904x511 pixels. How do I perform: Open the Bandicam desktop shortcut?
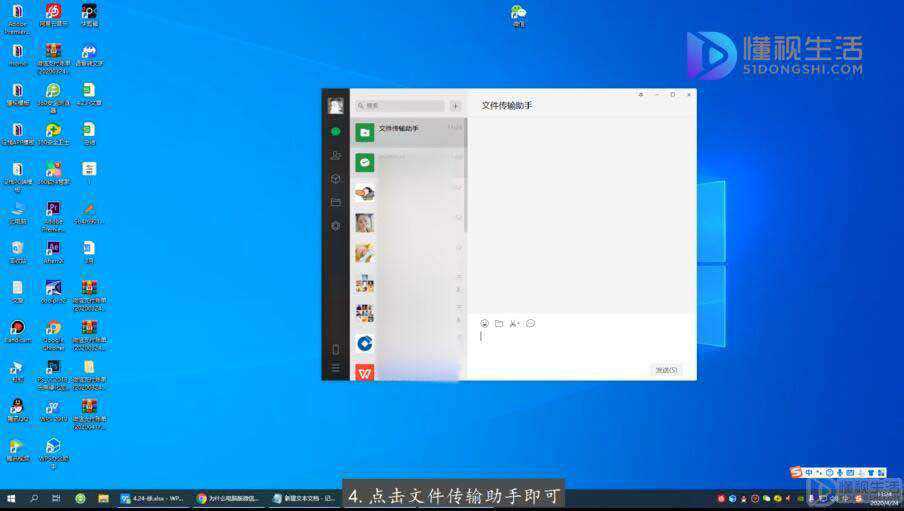(x=17, y=332)
